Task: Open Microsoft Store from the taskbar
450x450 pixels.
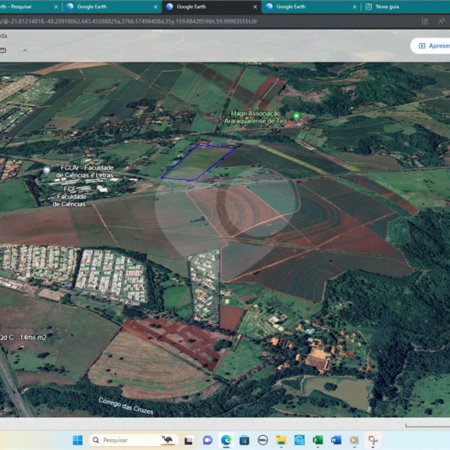Action: [244, 440]
